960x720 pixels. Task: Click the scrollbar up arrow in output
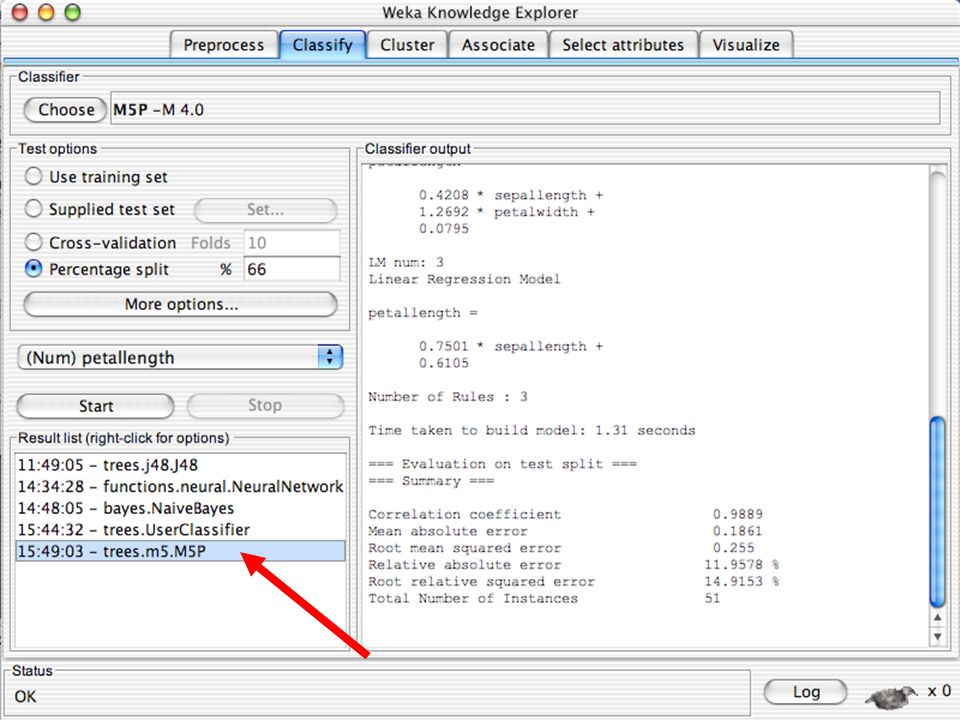(x=937, y=618)
